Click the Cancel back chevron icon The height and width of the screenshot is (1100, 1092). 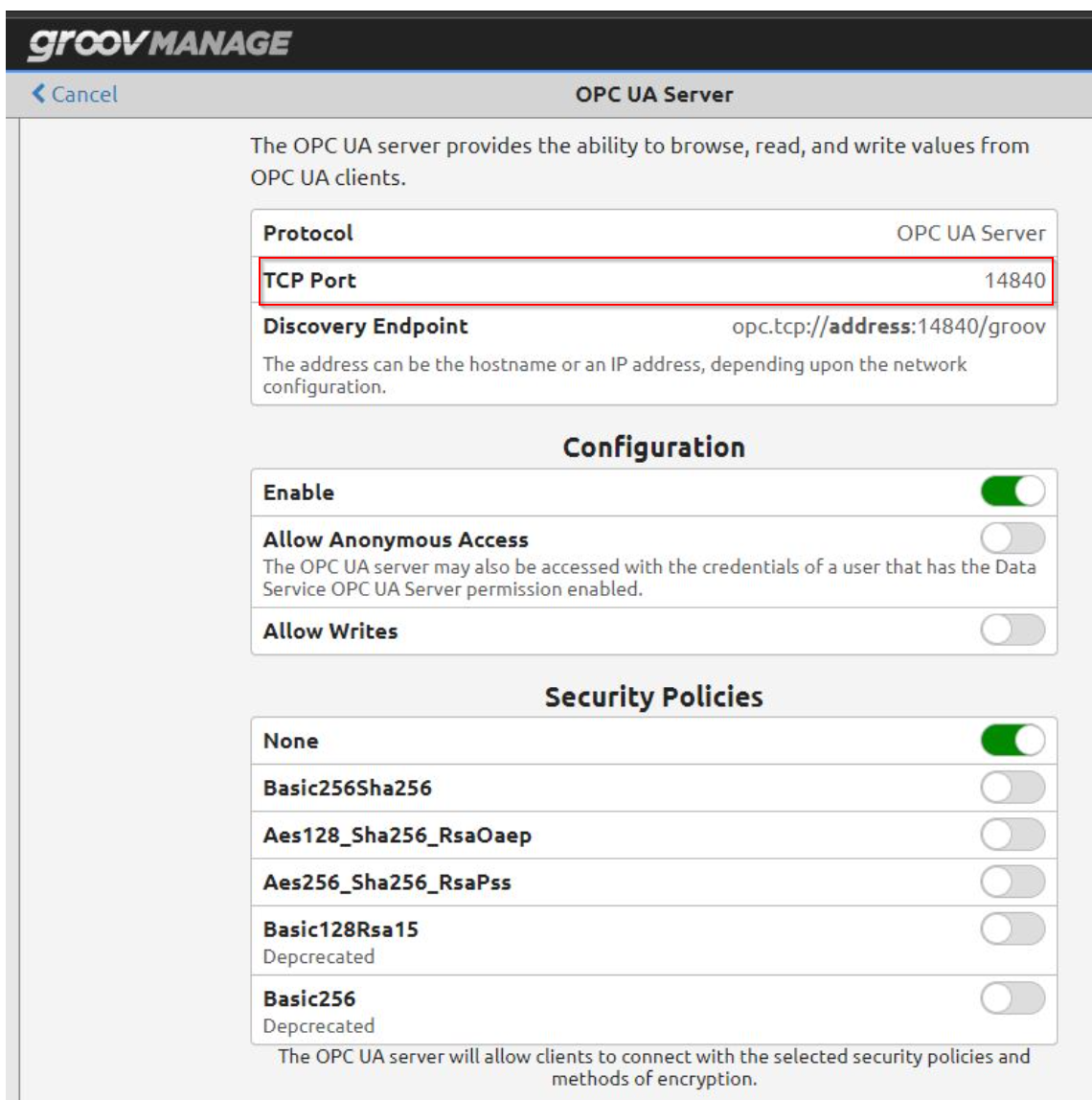(38, 93)
